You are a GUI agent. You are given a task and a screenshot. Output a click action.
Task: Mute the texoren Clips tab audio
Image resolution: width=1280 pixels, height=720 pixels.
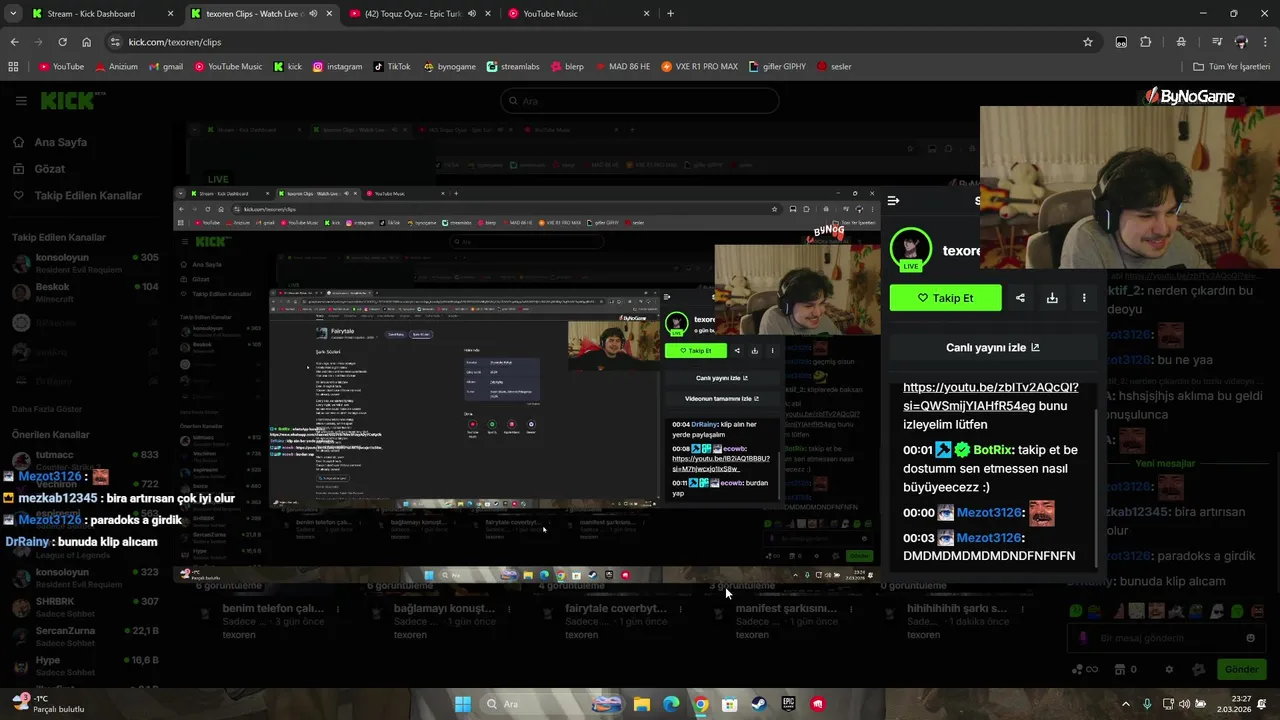coord(314,14)
